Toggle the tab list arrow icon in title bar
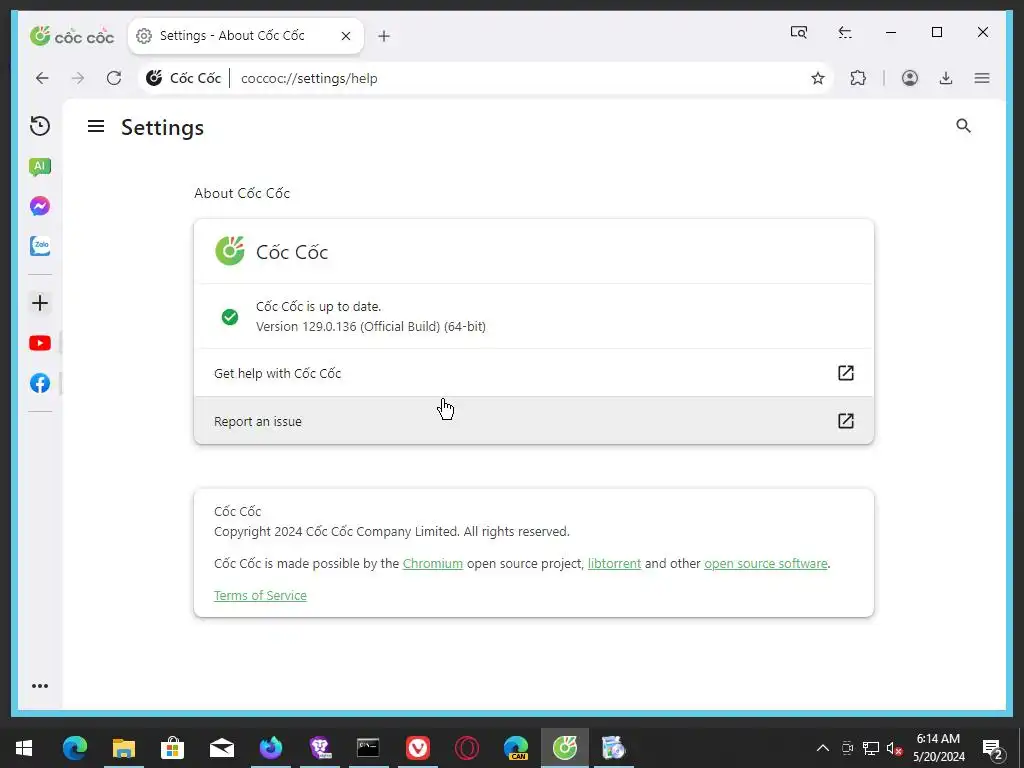 coord(845,32)
